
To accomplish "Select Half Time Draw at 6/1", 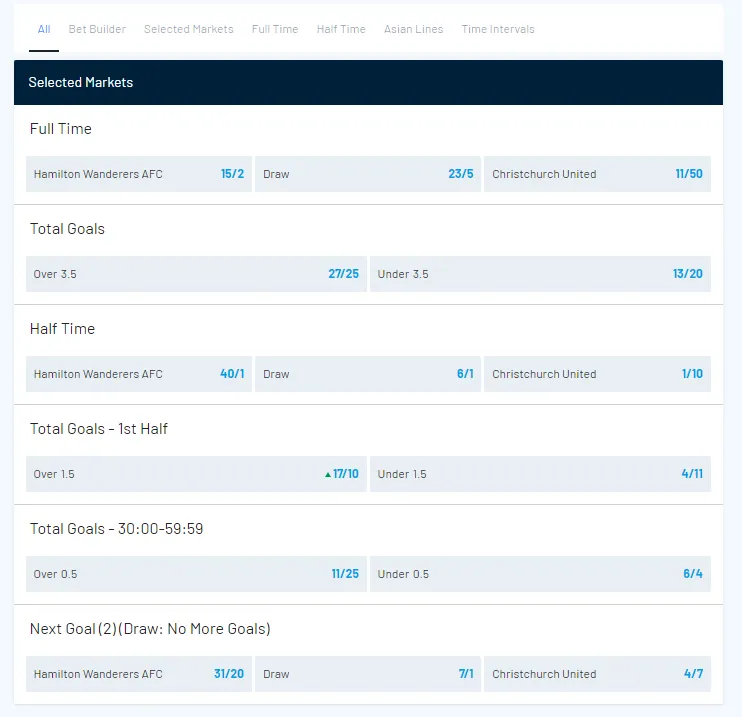I will (x=367, y=374).
